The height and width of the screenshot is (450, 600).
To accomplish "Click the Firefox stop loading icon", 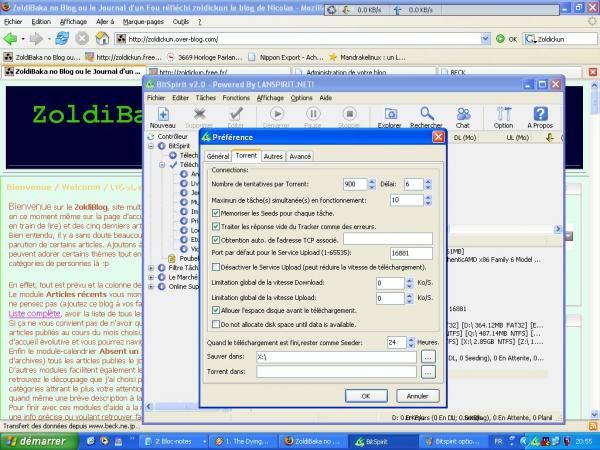I will pyautogui.click(x=82, y=39).
